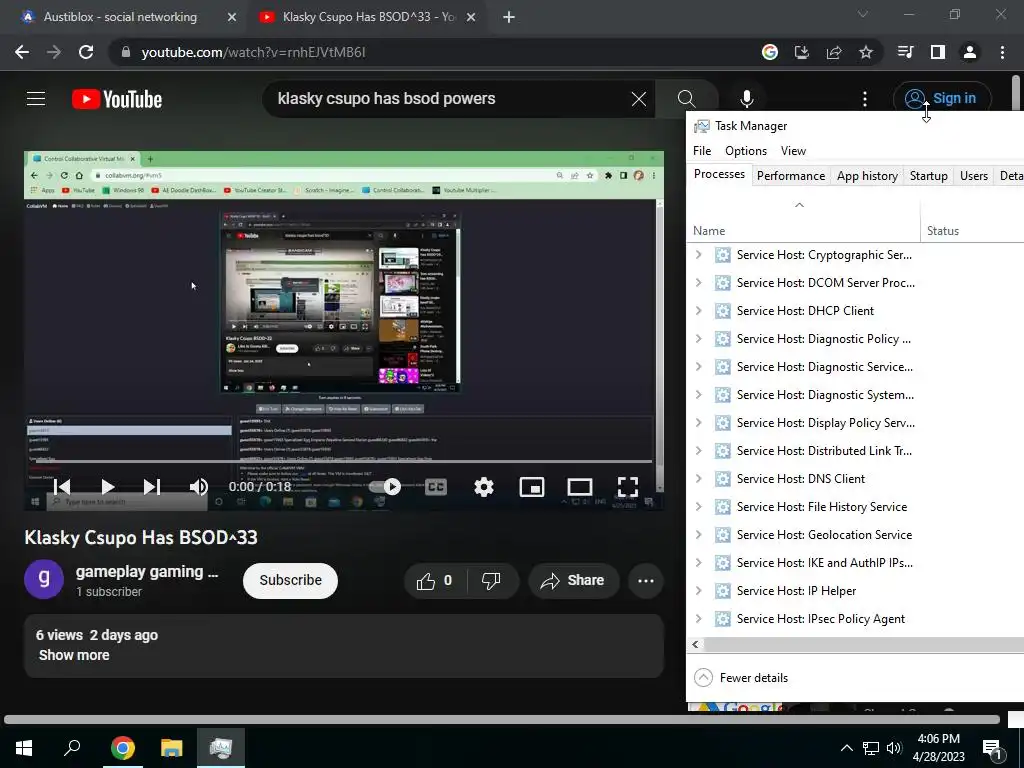This screenshot has height=768, width=1024.
Task: Expand Service Host: Display Policy Service row
Action: coord(699,423)
